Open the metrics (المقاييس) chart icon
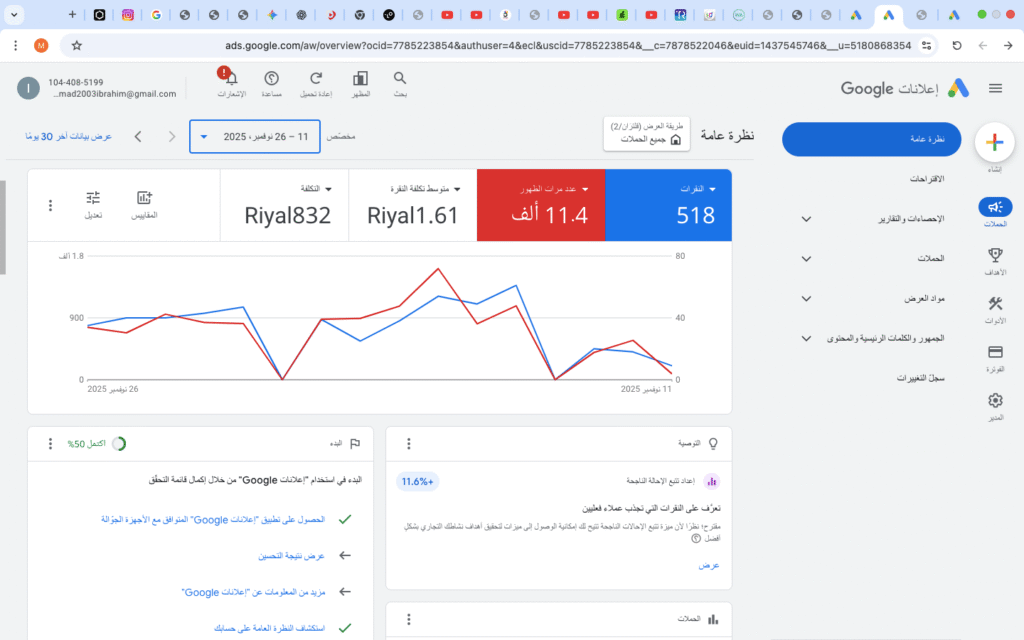This screenshot has width=1024, height=640. [x=144, y=198]
